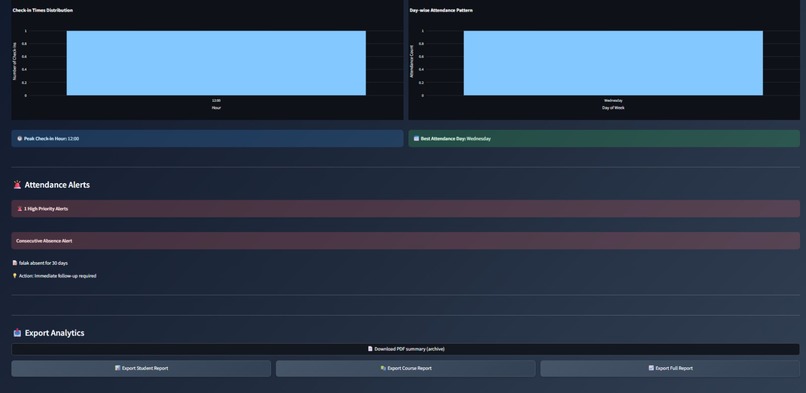Click the 'Hour' x-axis label
The image size is (806, 393).
(216, 108)
